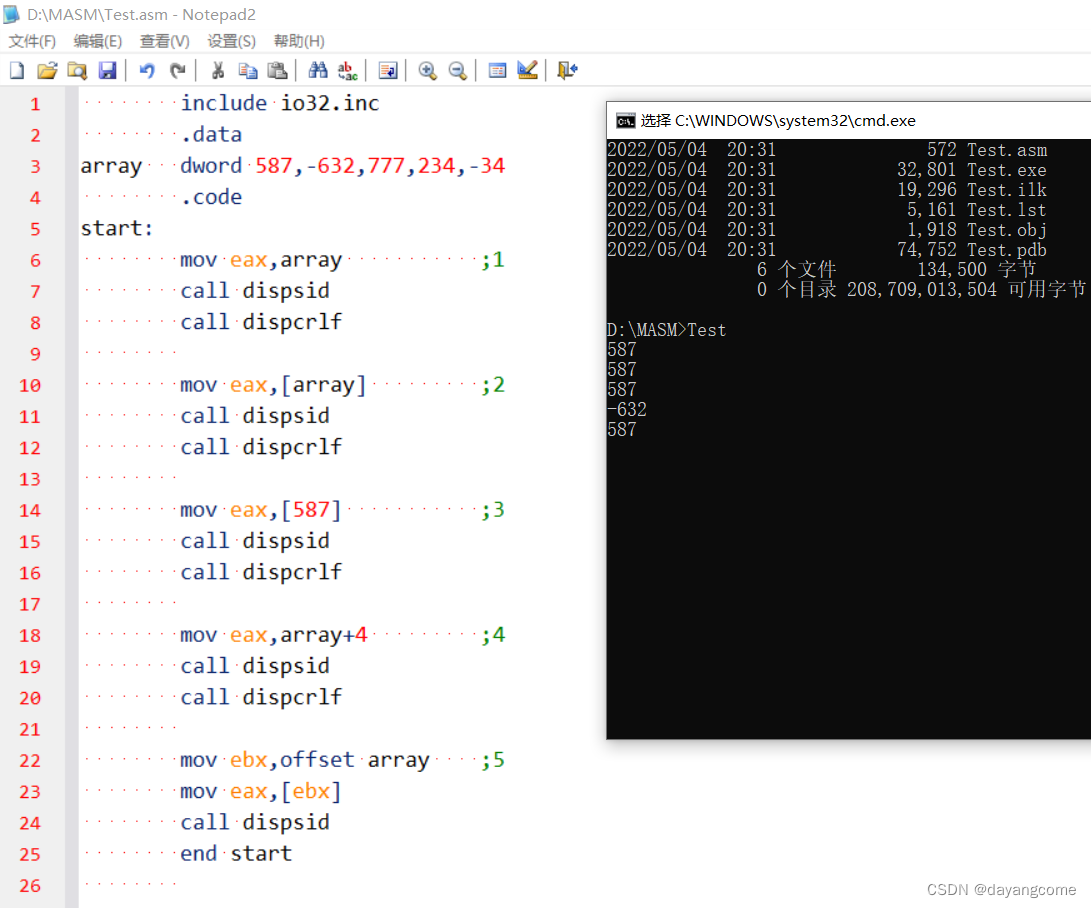Click 'mov eax,[ebx]' instruction
Screen dimensions: 1091x908
pos(261,791)
